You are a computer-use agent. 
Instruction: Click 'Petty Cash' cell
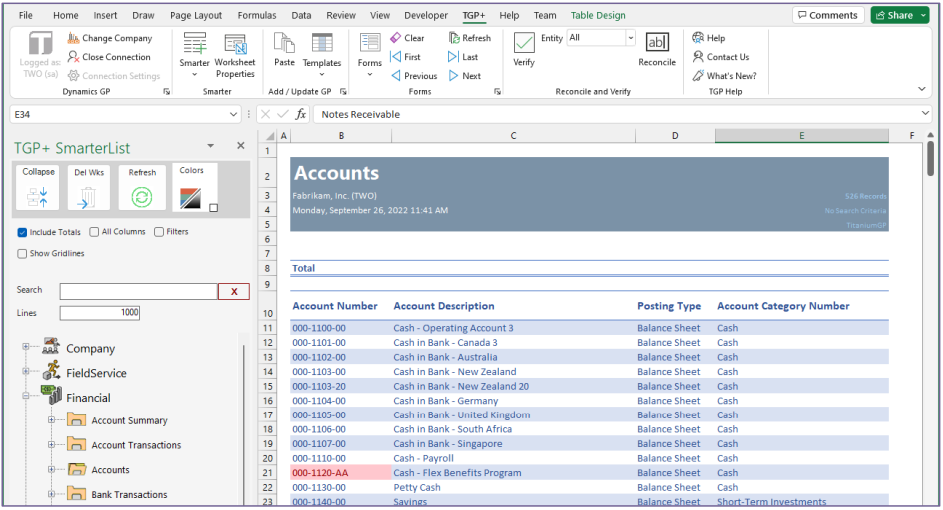click(x=513, y=487)
